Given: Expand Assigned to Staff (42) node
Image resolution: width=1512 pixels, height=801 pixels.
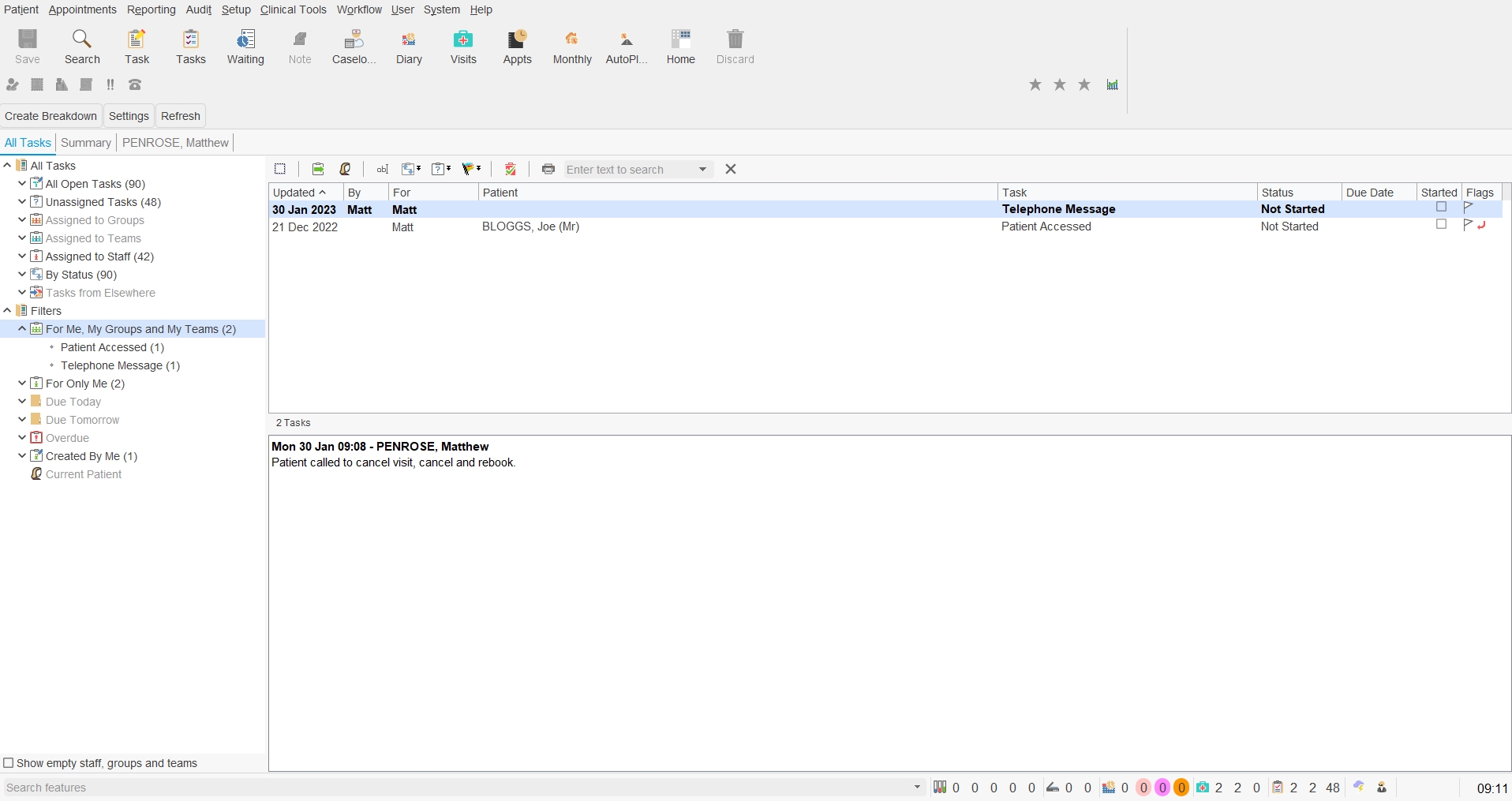Looking at the screenshot, I should pos(22,256).
